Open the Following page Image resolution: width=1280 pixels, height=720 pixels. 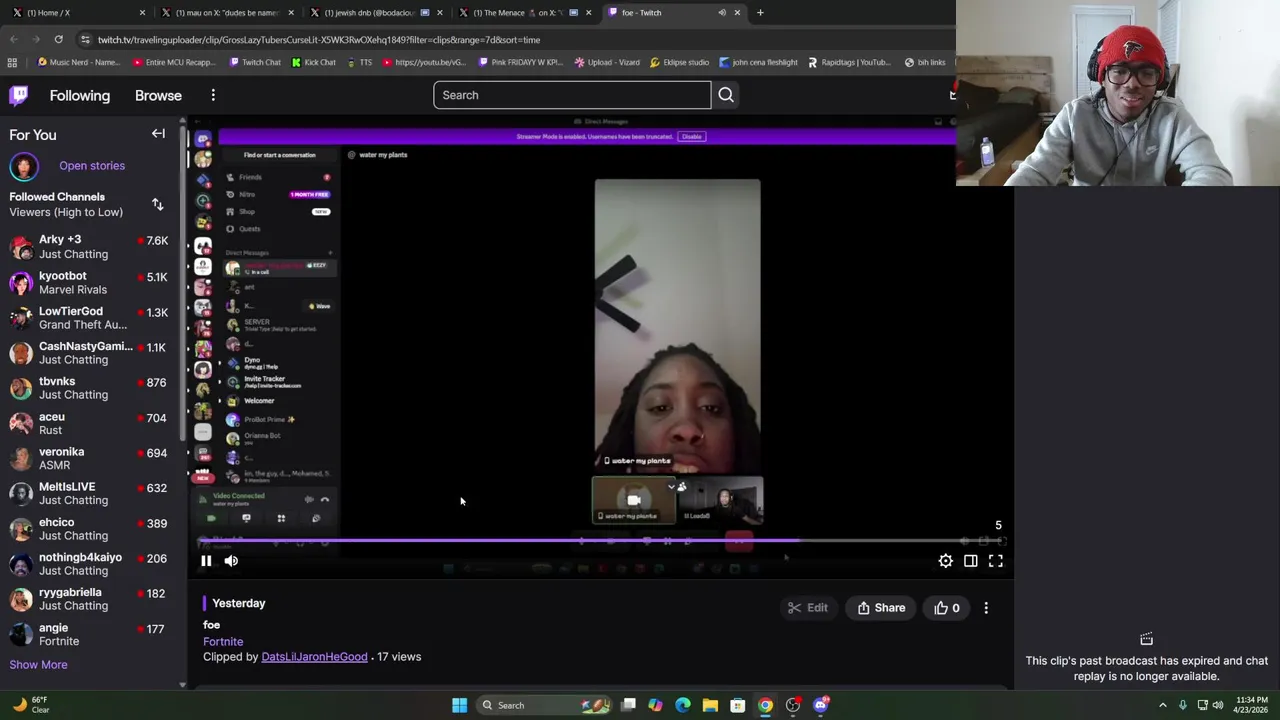coord(80,95)
